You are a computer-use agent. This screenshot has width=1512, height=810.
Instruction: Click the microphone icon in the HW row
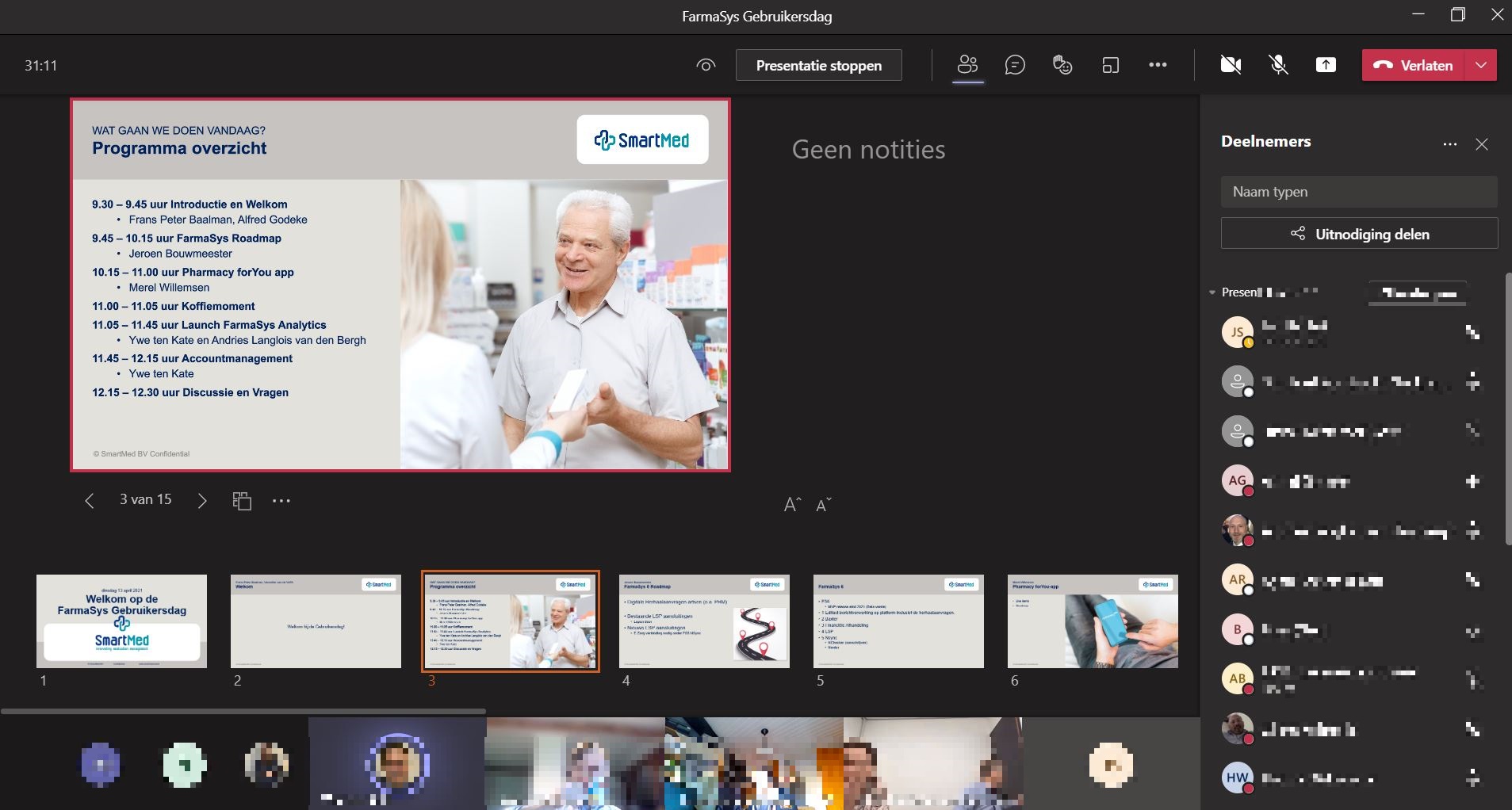[x=1472, y=778]
